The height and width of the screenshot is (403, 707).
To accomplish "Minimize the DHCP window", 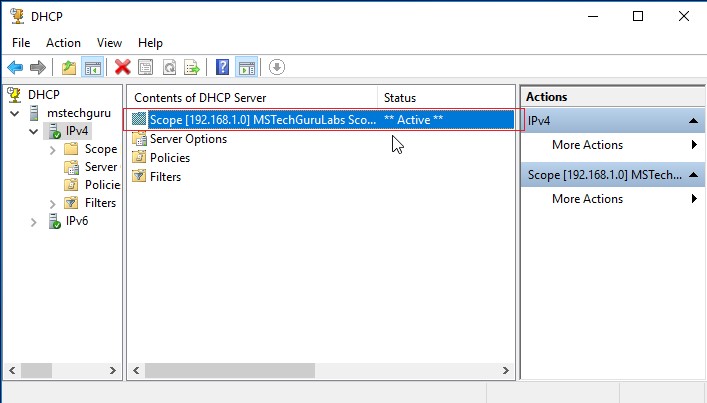I will click(x=593, y=16).
